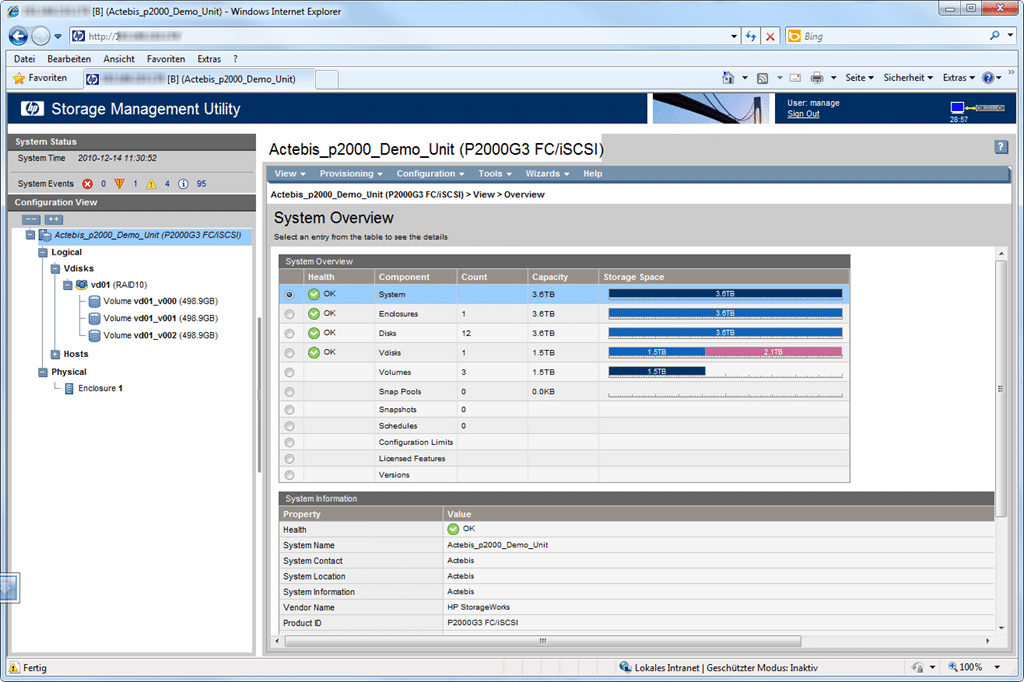Click the Vdisks pink 2.1TB free space bar
The height and width of the screenshot is (682, 1024).
click(x=773, y=353)
